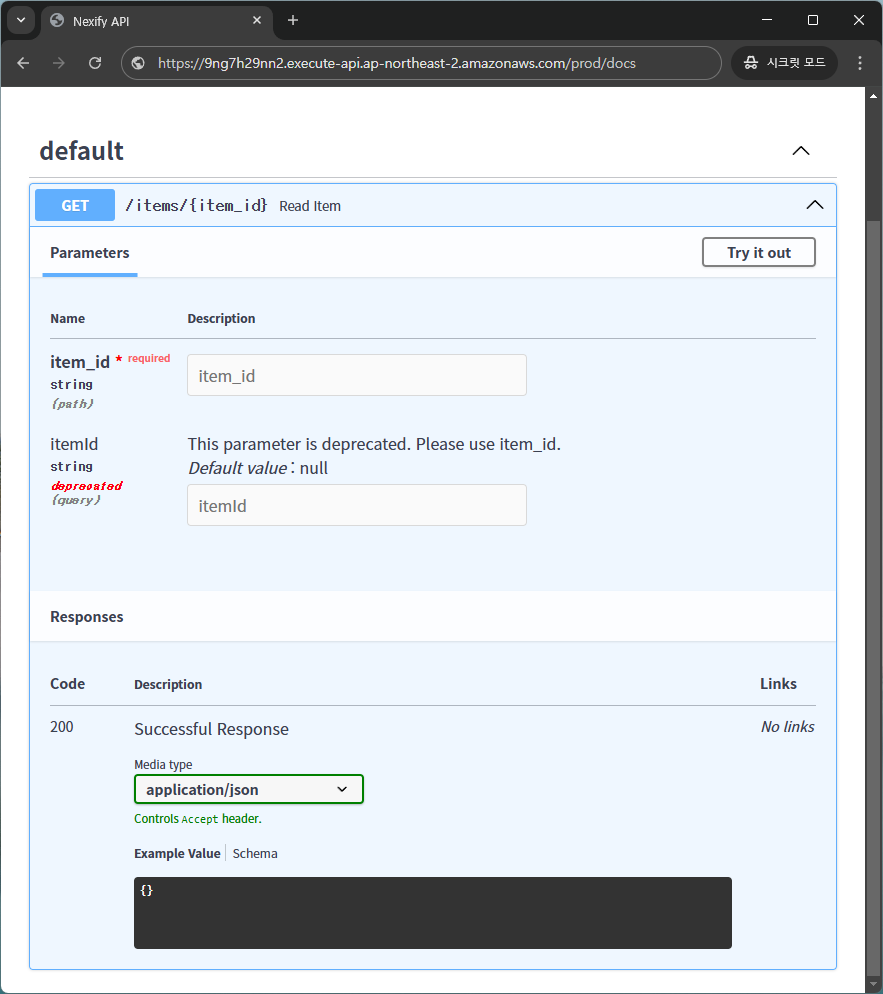Collapse the GET /items/{item_id} operation
The image size is (883, 994).
[815, 205]
